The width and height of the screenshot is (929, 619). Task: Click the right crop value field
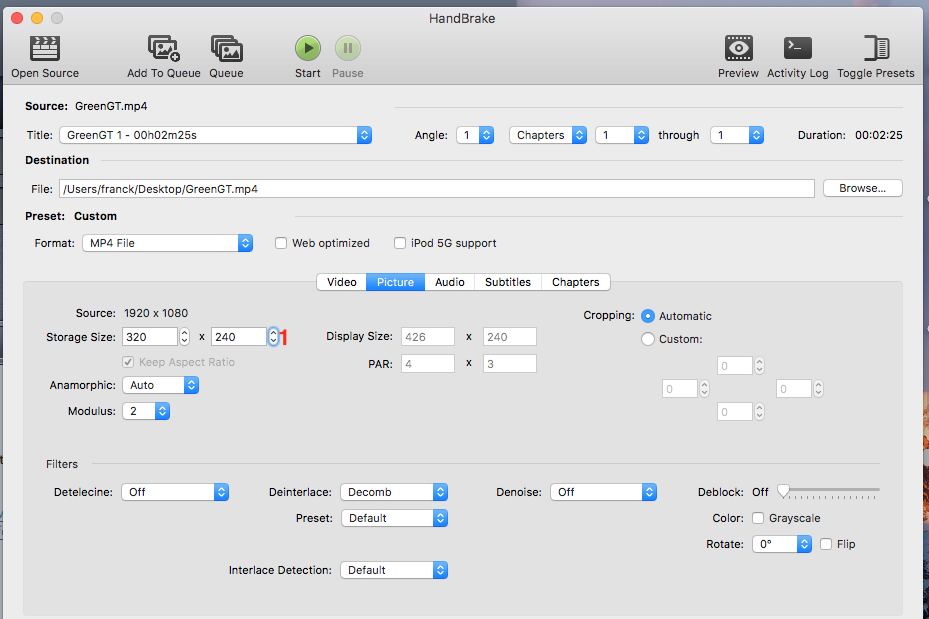794,389
